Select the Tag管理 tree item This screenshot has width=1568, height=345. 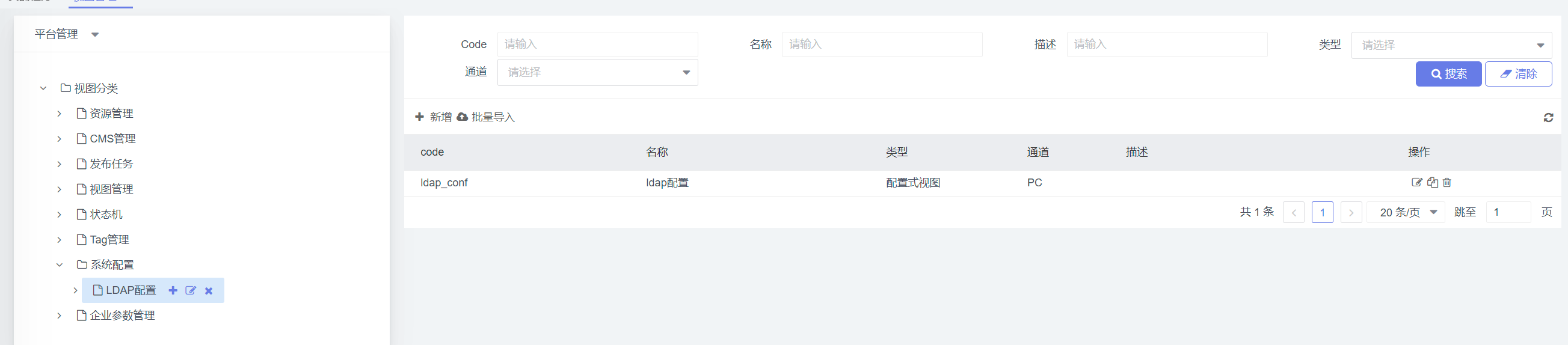[109, 240]
